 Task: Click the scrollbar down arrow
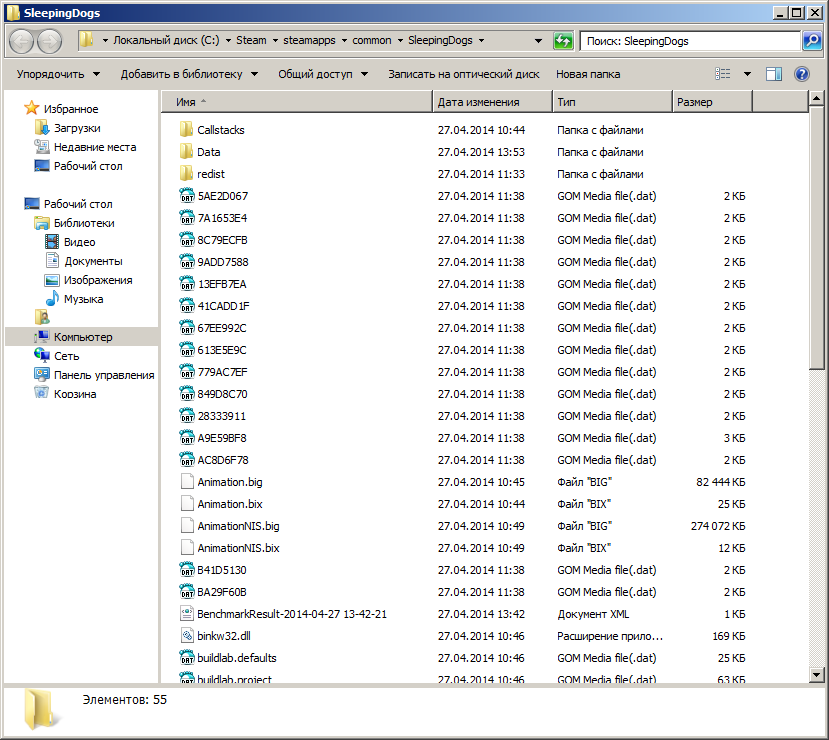[x=816, y=674]
